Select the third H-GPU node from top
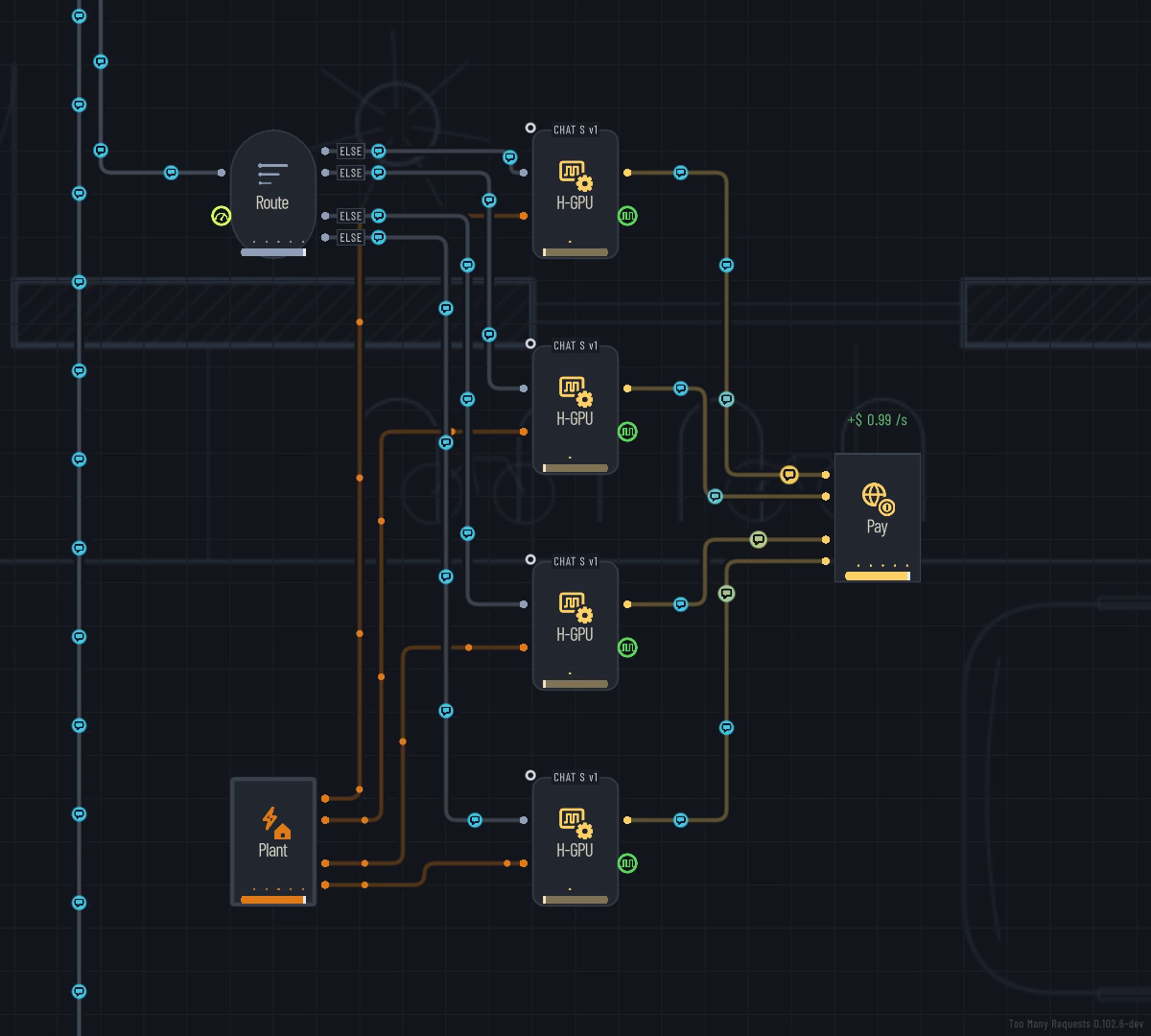1151x1036 pixels. click(575, 625)
